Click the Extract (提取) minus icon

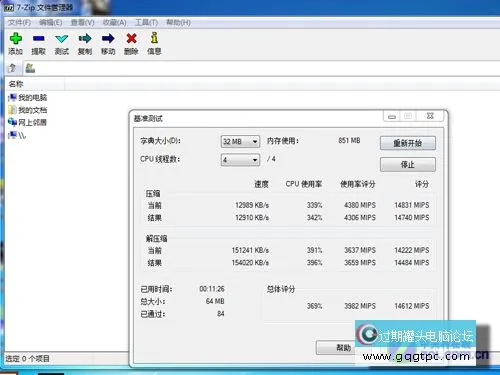(x=39, y=39)
